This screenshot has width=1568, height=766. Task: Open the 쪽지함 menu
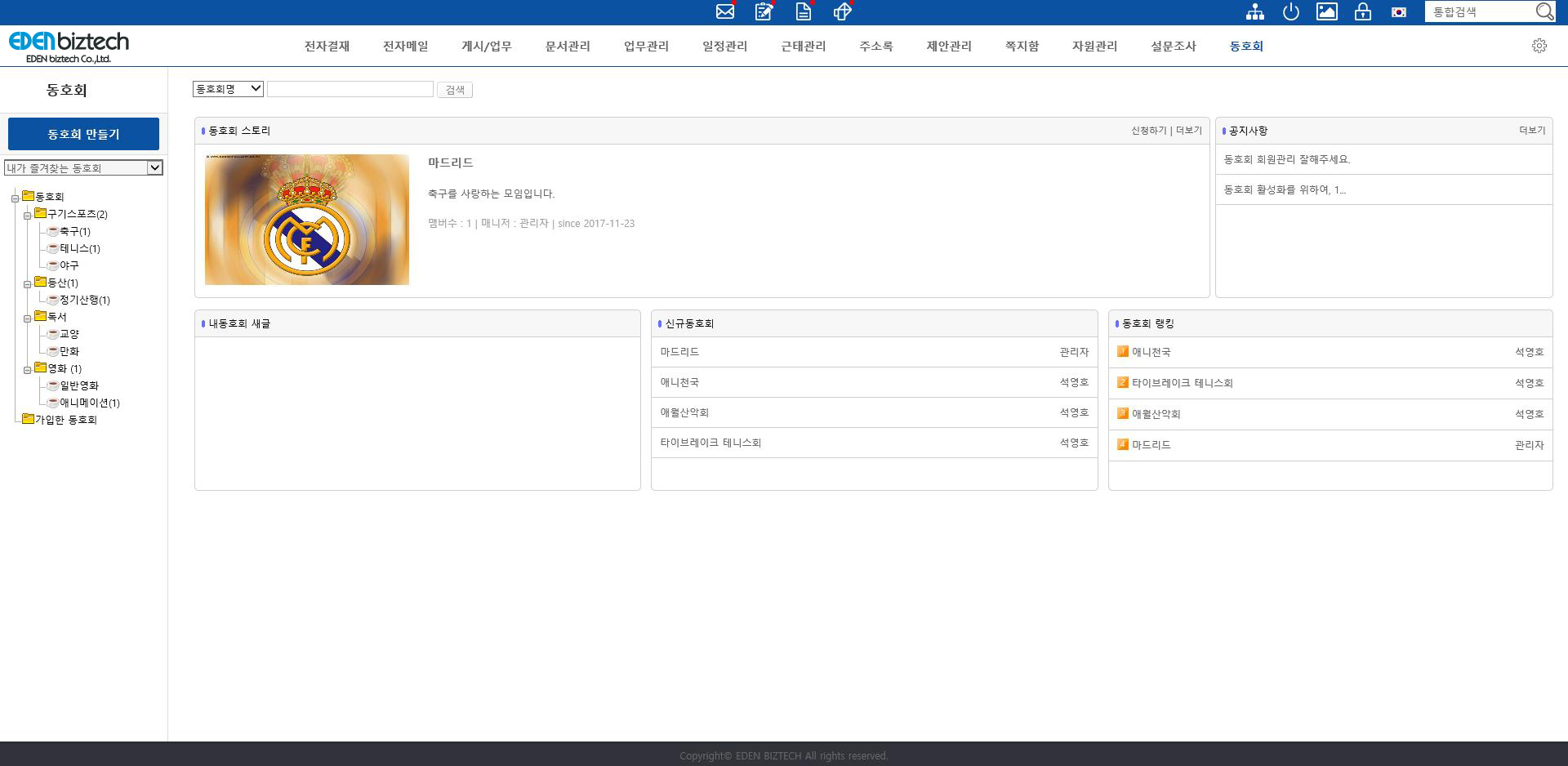click(x=1022, y=46)
